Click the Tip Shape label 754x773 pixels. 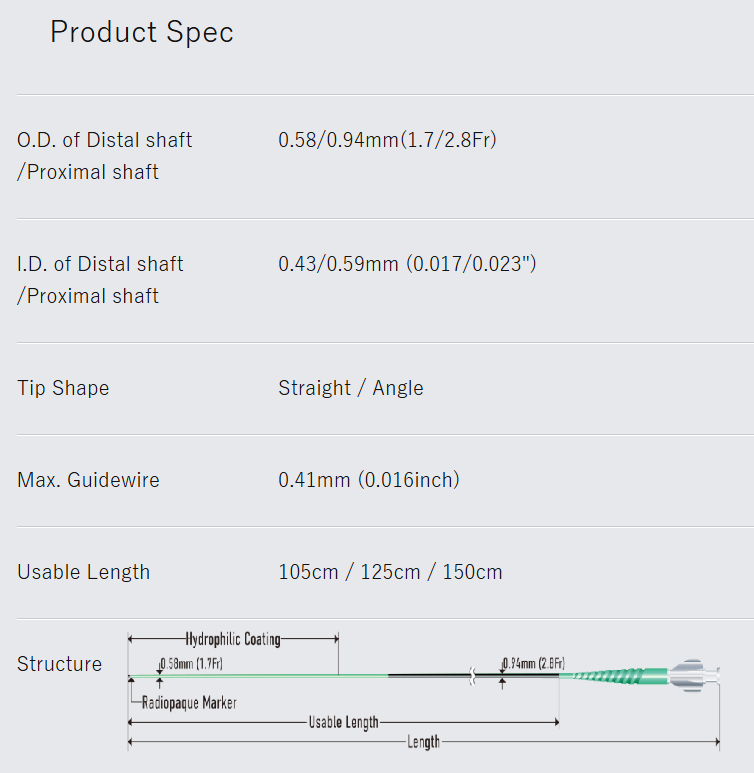click(x=63, y=388)
